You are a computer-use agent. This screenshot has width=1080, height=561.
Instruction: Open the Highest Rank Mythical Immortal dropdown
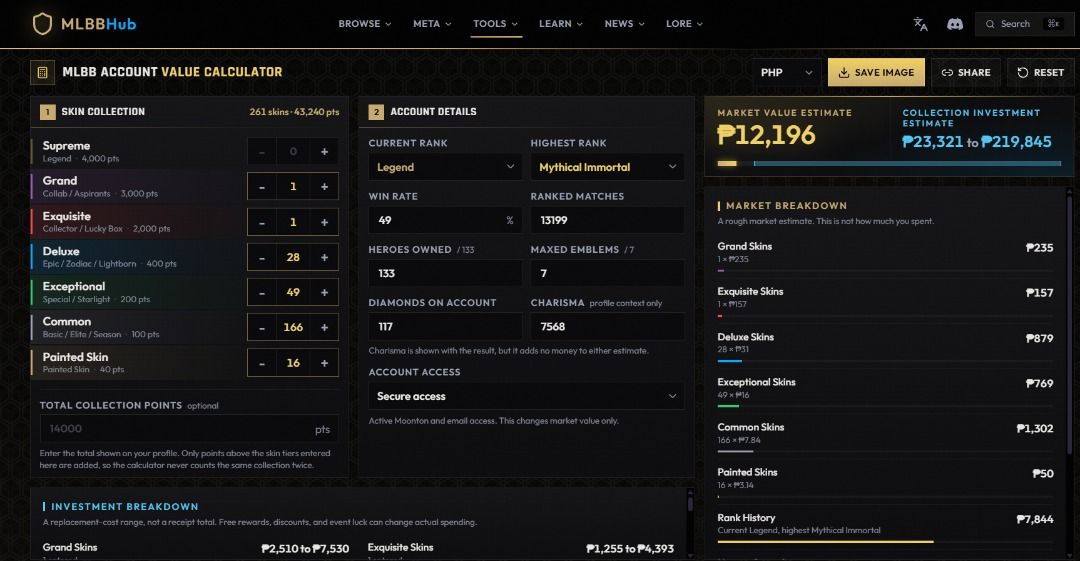click(608, 167)
